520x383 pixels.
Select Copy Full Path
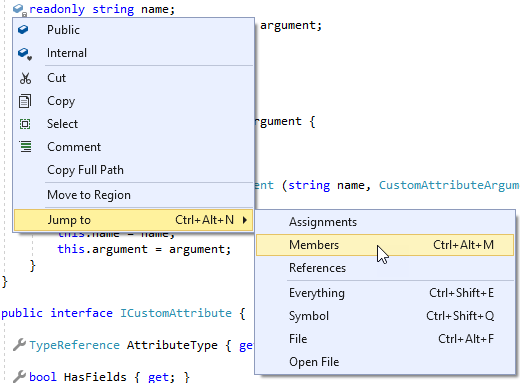tap(133, 170)
